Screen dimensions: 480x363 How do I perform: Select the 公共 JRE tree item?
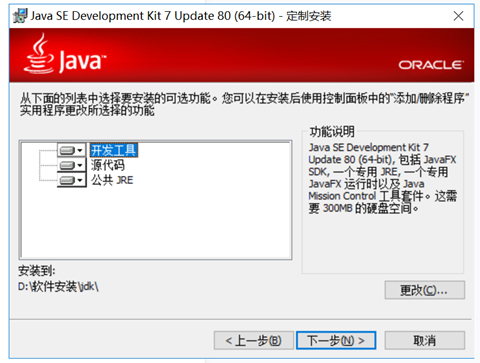click(x=112, y=180)
